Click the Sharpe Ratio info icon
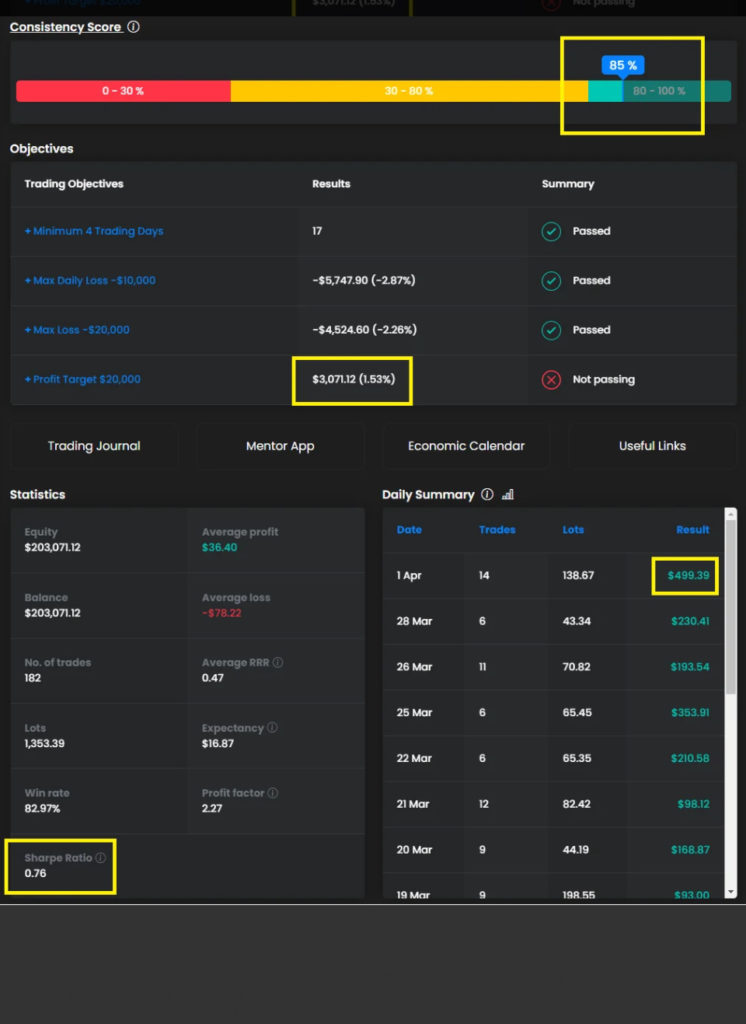Screen dimensions: 746x1024 (x=100, y=858)
